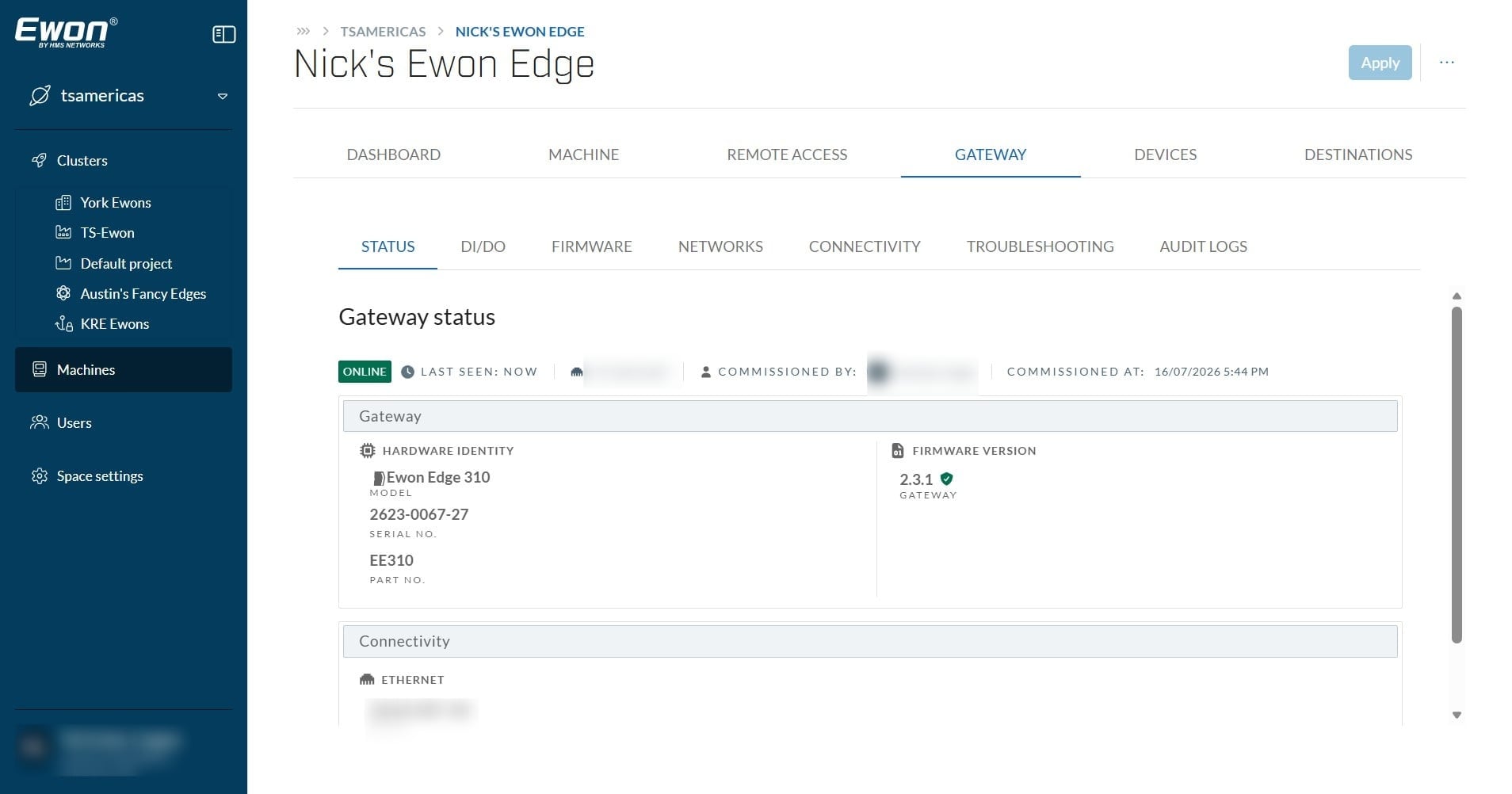Click the blurred user profile at sidebar bottom
1512x794 pixels.
pos(101,748)
